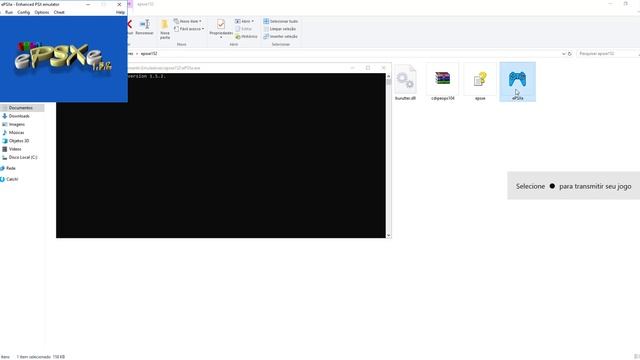Open Catch! in the navigation pane
Screen dimensions: 640x360
coord(12,179)
